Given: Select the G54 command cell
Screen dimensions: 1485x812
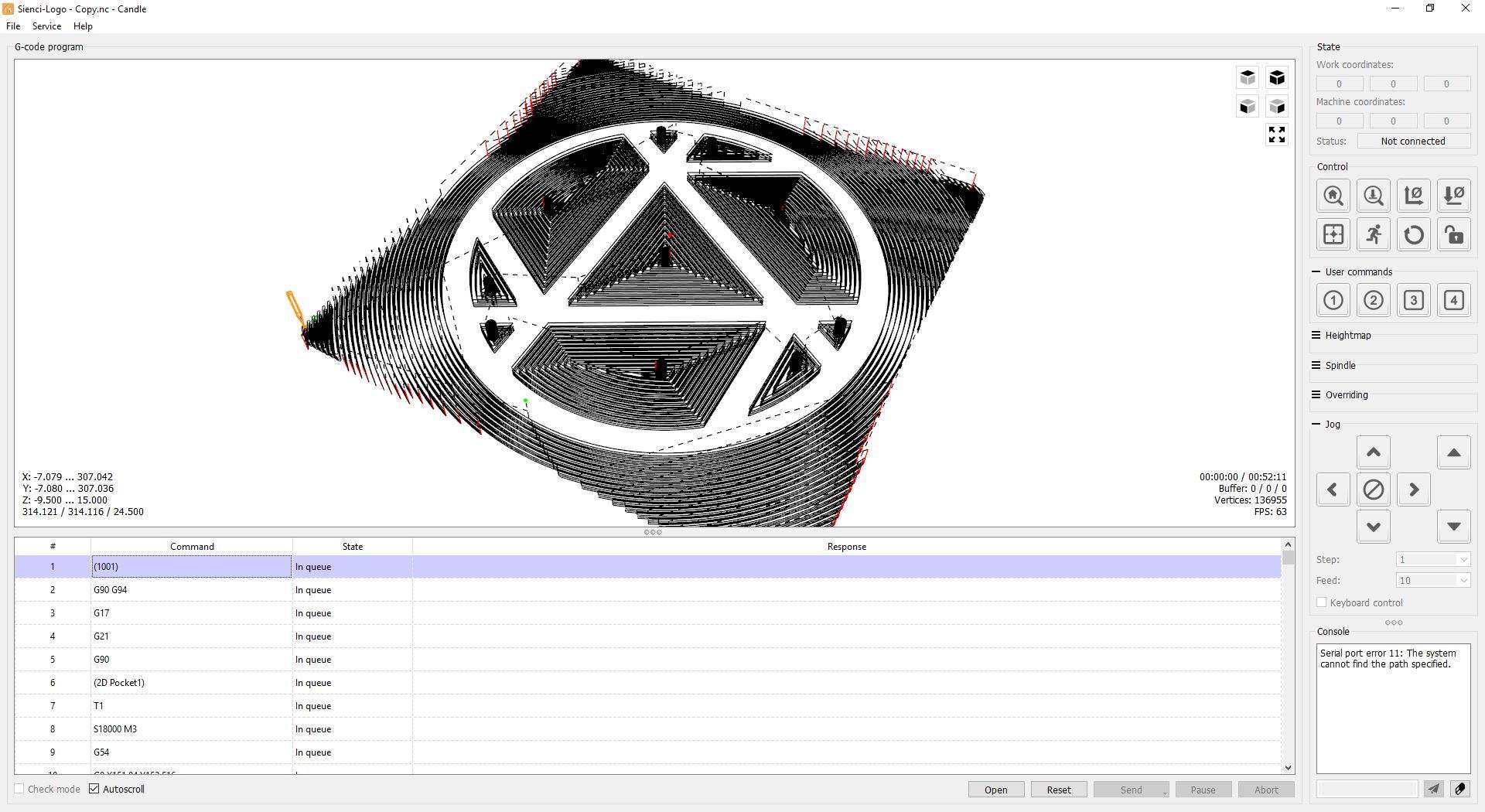Looking at the screenshot, I should [192, 752].
